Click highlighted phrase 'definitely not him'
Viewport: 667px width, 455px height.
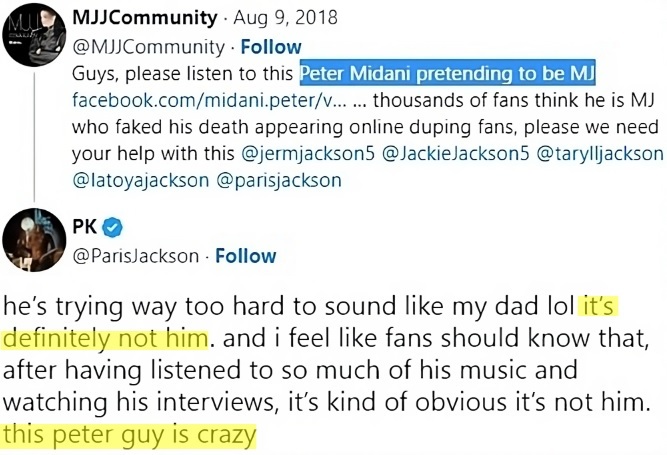(105, 339)
